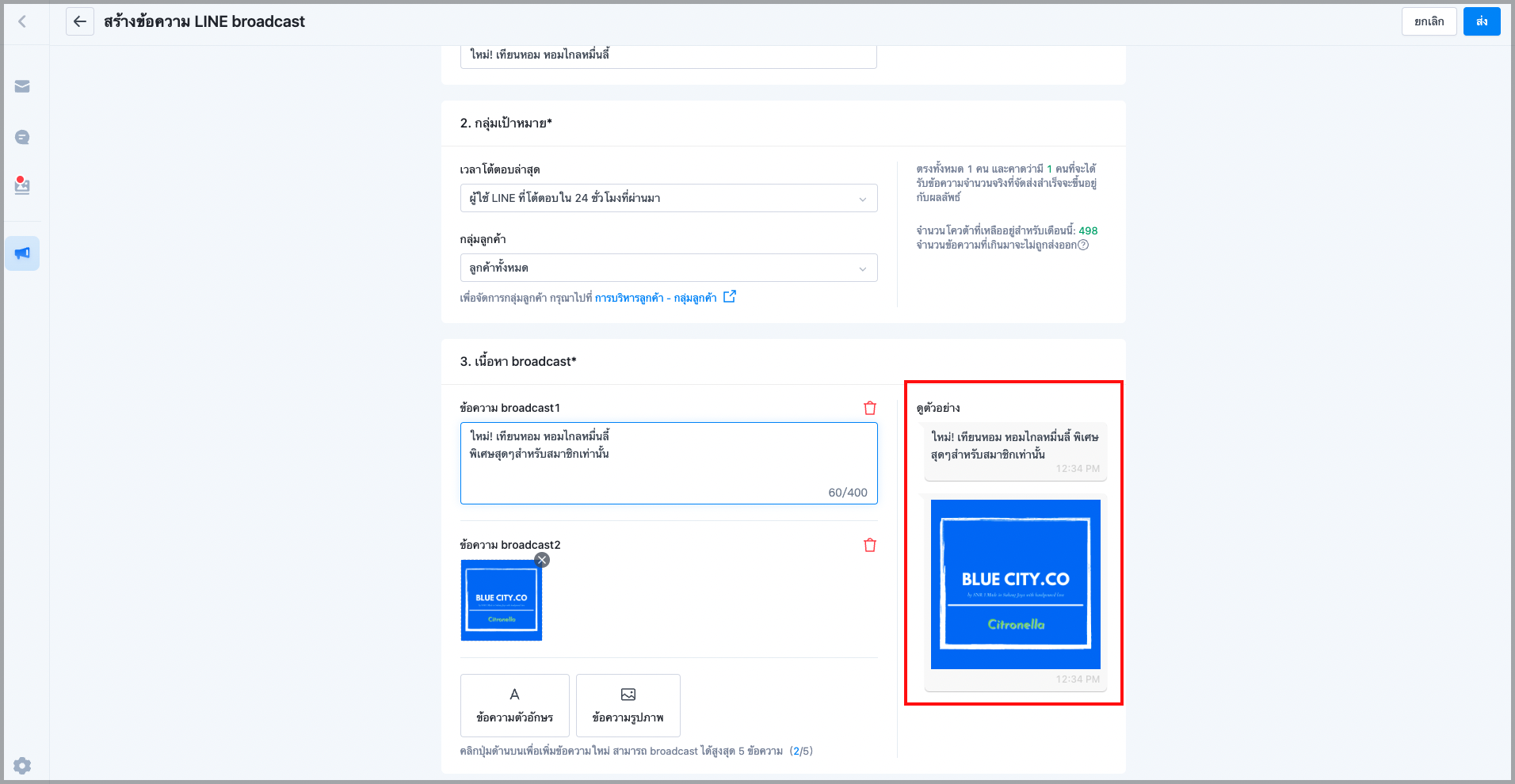The height and width of the screenshot is (784, 1515).
Task: Select the megaphone broadcast sidebar icon
Action: point(22,253)
